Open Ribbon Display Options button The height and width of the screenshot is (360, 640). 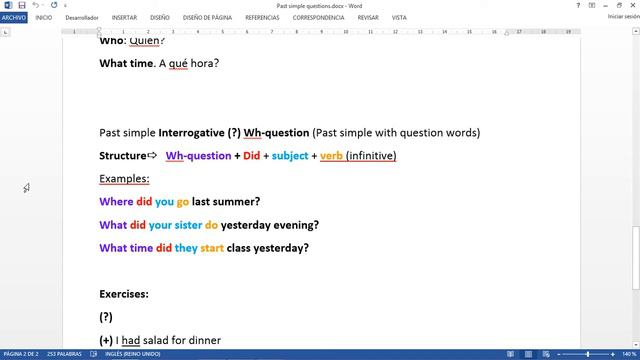pos(592,5)
